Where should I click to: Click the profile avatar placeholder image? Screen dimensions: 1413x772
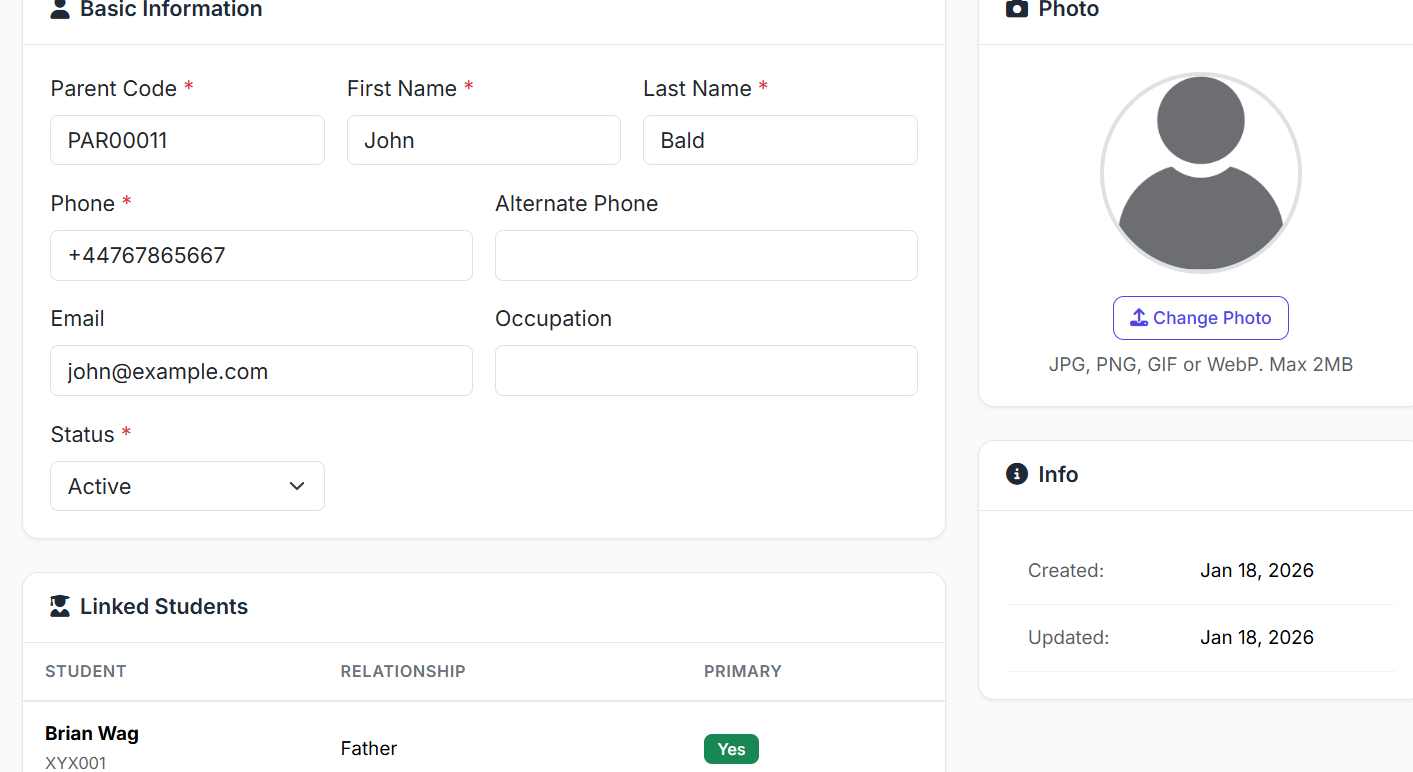(x=1200, y=172)
